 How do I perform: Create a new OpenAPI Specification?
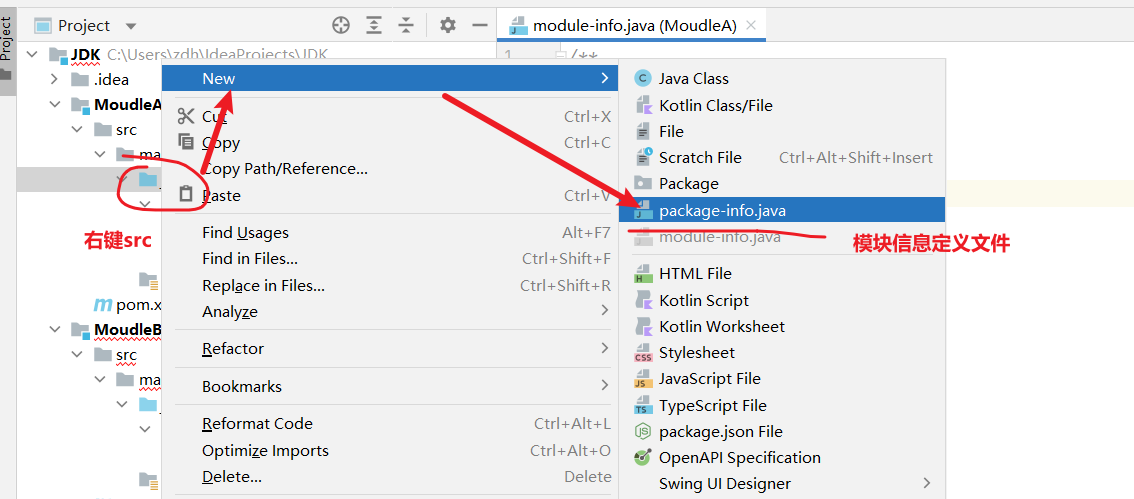[783, 457]
